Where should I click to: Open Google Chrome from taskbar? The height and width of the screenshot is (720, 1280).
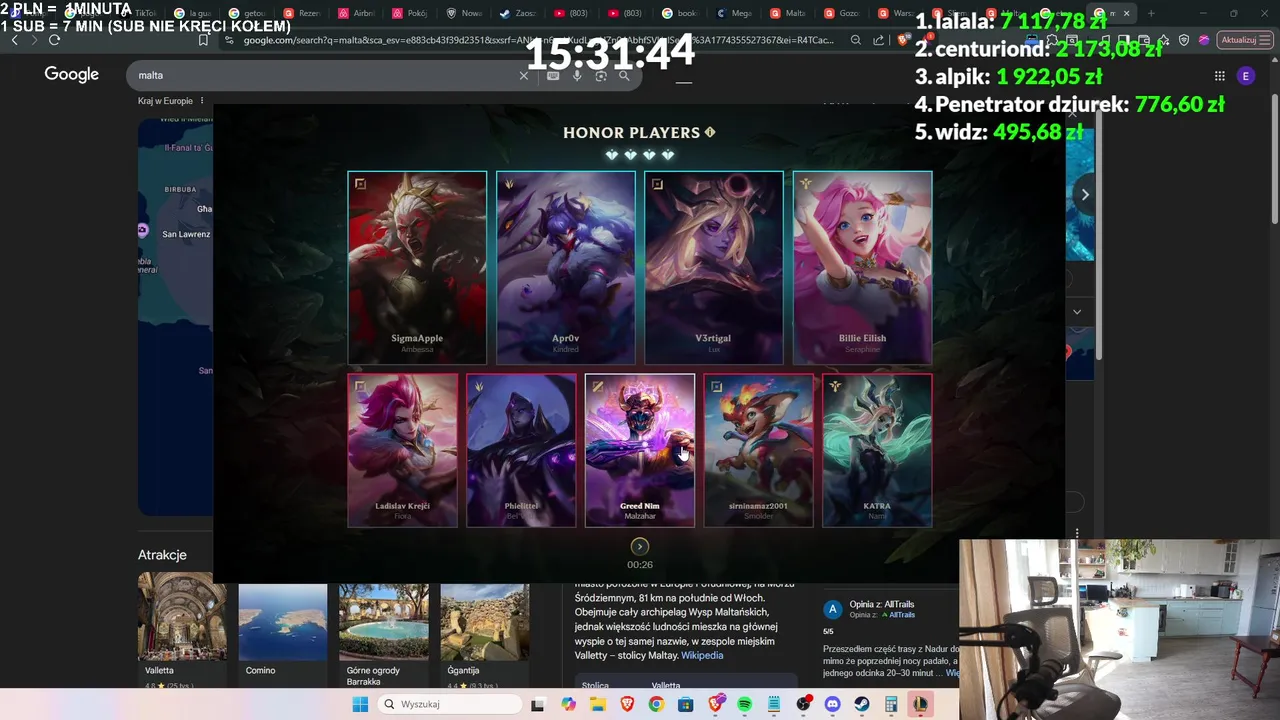pos(656,704)
